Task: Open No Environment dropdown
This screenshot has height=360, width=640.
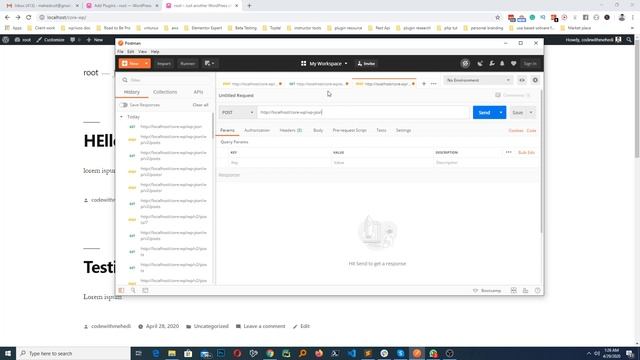Action: 478,80
